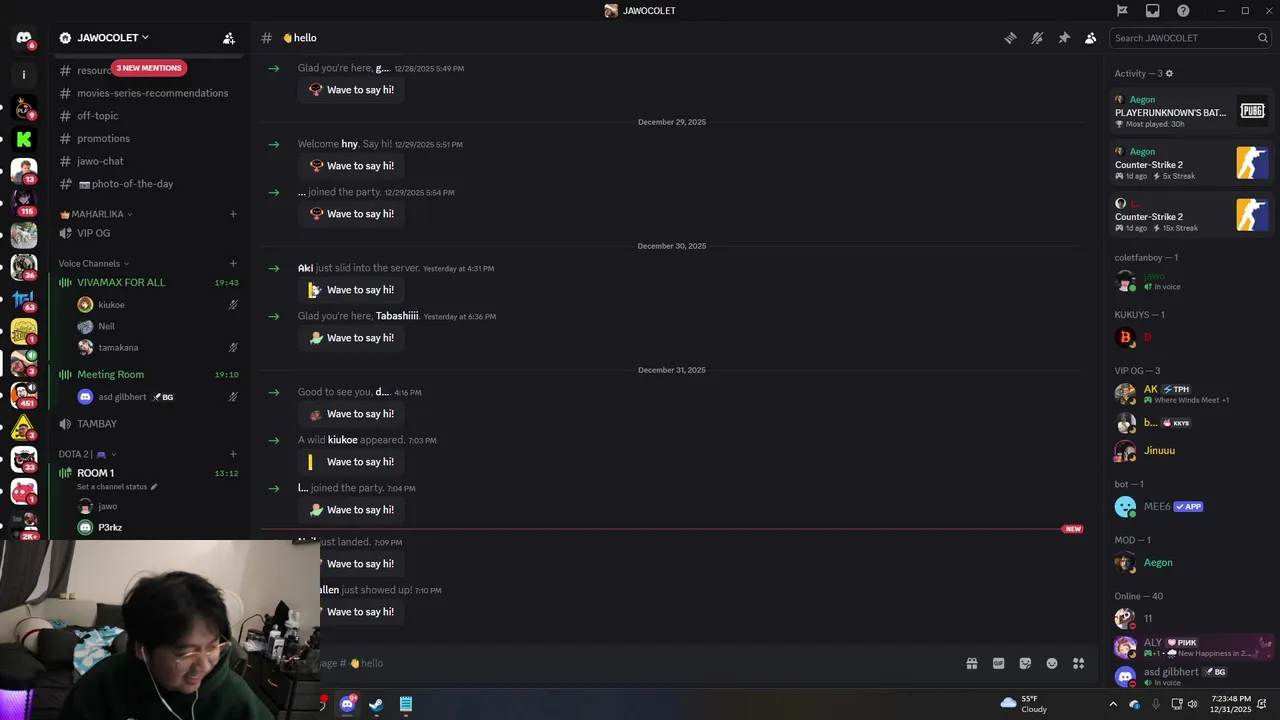The height and width of the screenshot is (720, 1280).
Task: Click inside Search JAWOCOLET field
Action: coord(1190,38)
